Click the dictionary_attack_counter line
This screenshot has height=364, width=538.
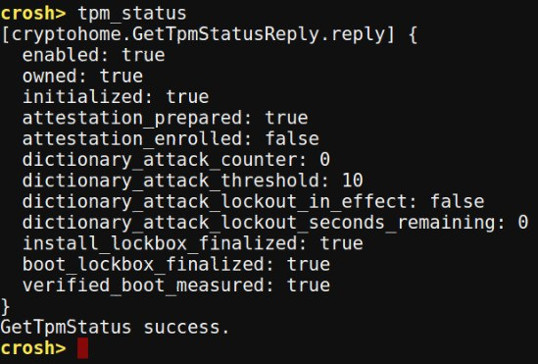pyautogui.click(x=176, y=160)
